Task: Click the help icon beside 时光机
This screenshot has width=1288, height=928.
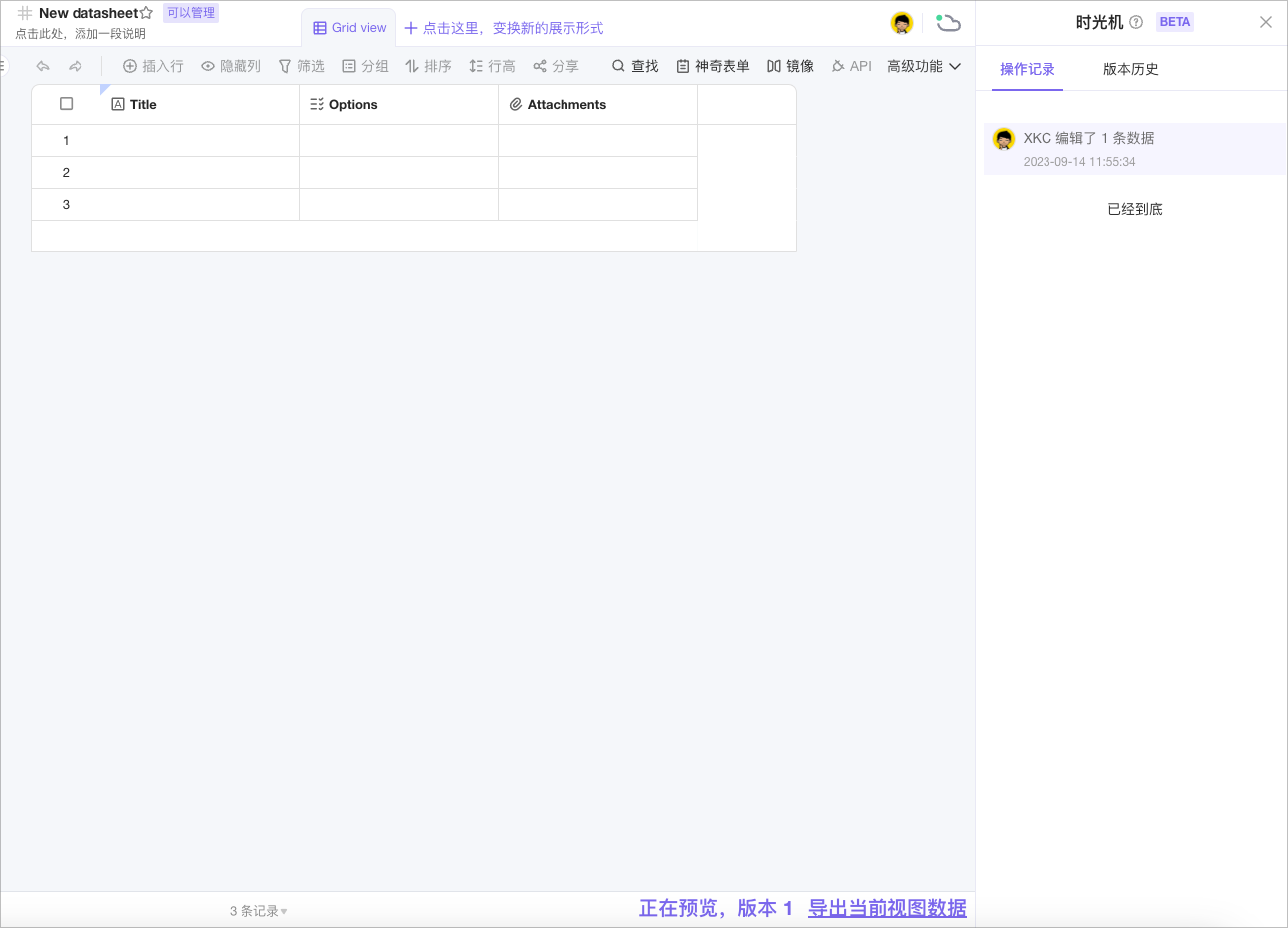Action: [x=1136, y=22]
